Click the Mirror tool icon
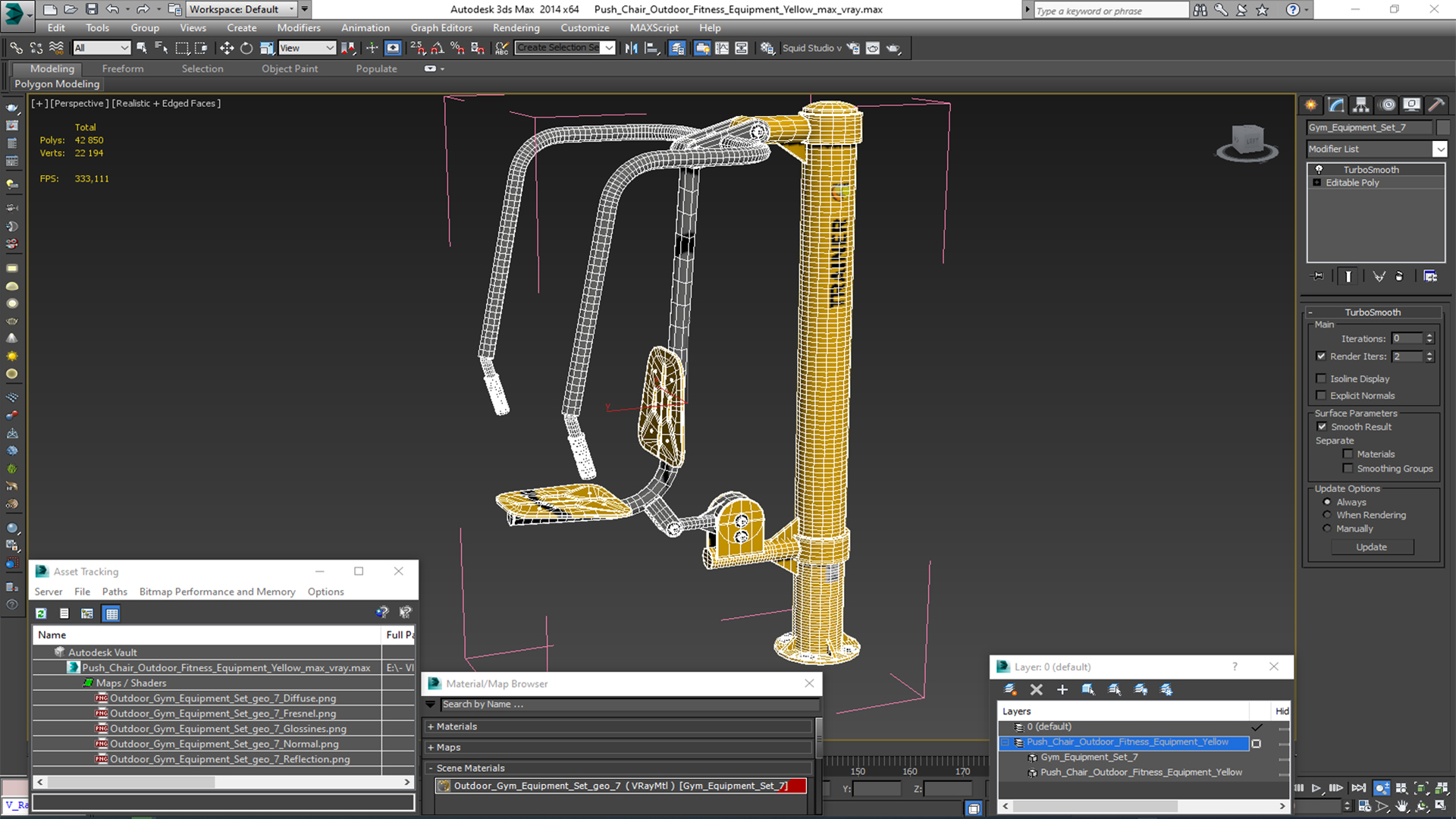Image resolution: width=1456 pixels, height=819 pixels. (x=631, y=48)
